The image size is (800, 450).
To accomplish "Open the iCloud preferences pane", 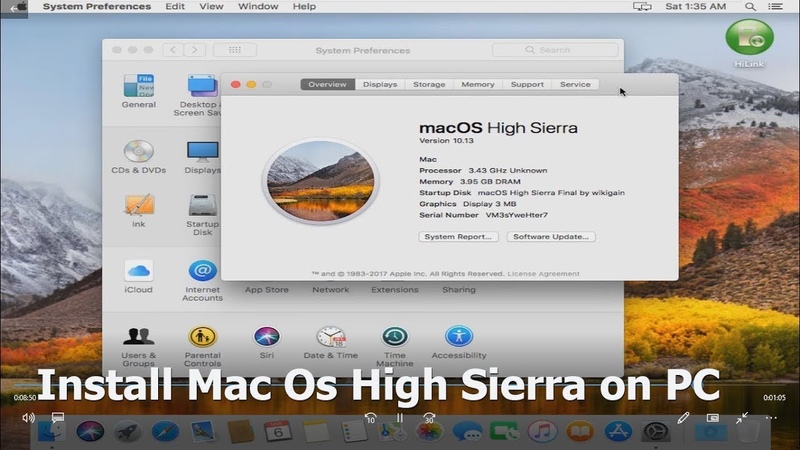I will coord(138,277).
